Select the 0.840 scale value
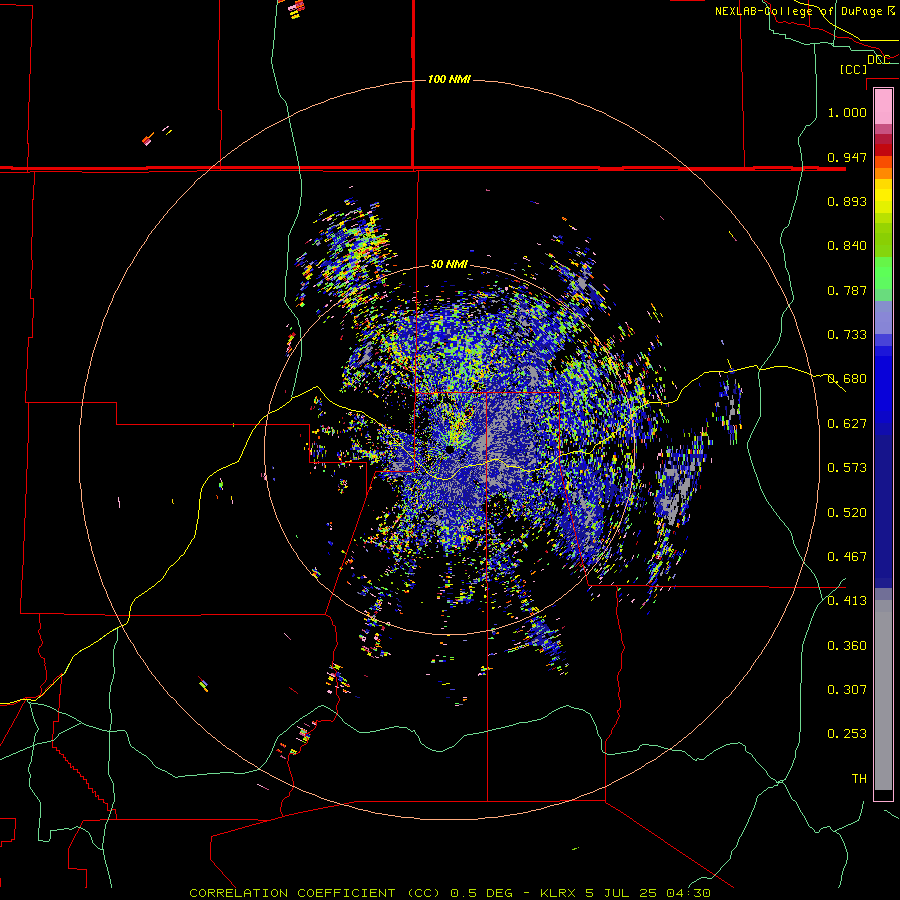This screenshot has width=900, height=900. click(847, 246)
